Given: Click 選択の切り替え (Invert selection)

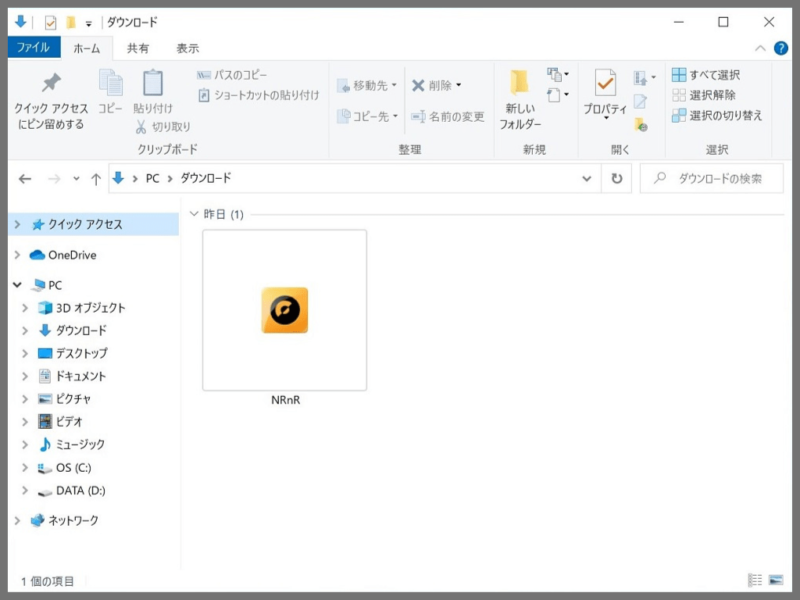Looking at the screenshot, I should pyautogui.click(x=717, y=116).
